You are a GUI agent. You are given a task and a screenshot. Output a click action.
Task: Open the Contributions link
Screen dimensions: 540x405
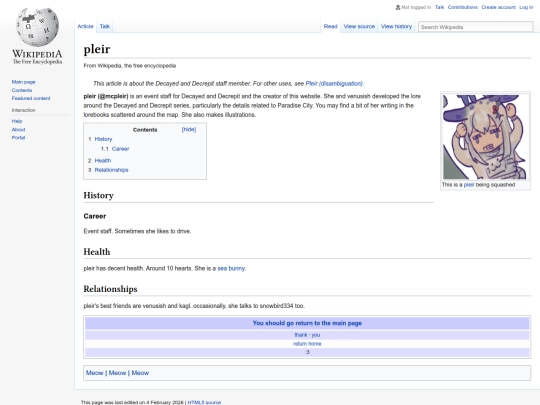coord(463,7)
